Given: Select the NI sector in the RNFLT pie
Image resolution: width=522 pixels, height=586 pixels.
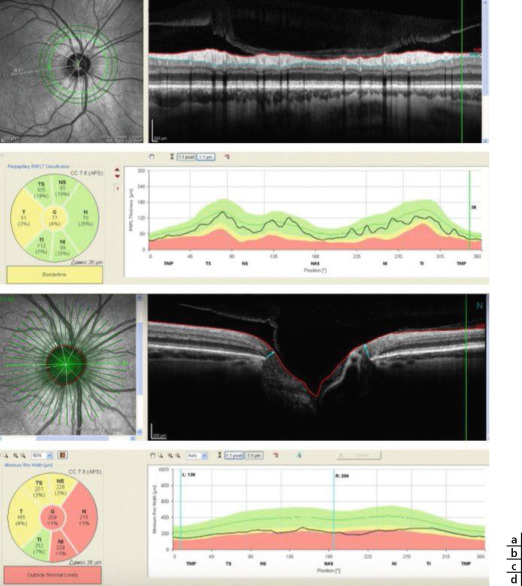Looking at the screenshot, I should pyautogui.click(x=63, y=247).
